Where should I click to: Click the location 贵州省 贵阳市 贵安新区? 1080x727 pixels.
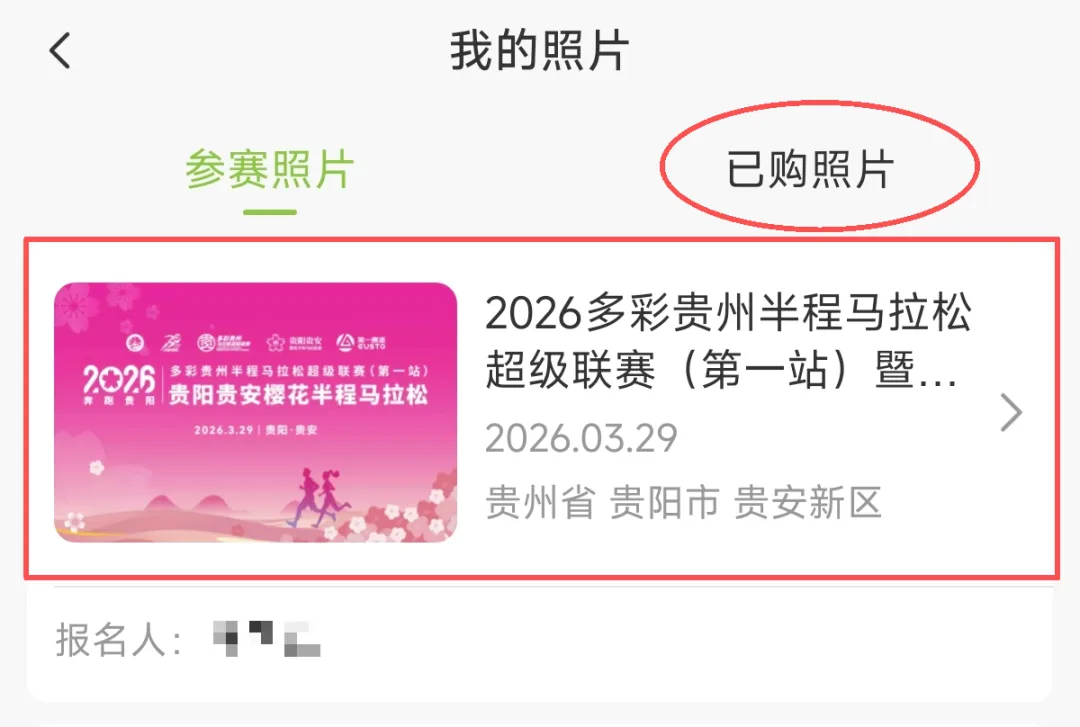683,502
